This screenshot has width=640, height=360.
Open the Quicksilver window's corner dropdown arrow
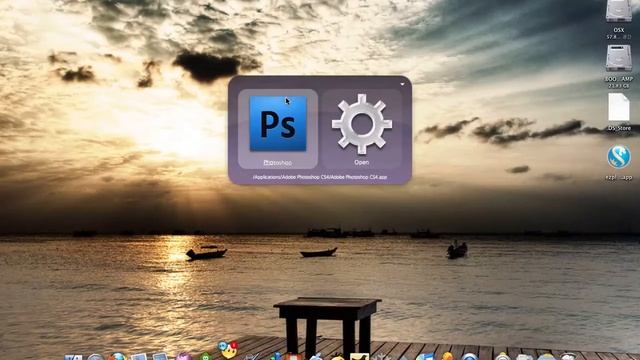coord(402,84)
